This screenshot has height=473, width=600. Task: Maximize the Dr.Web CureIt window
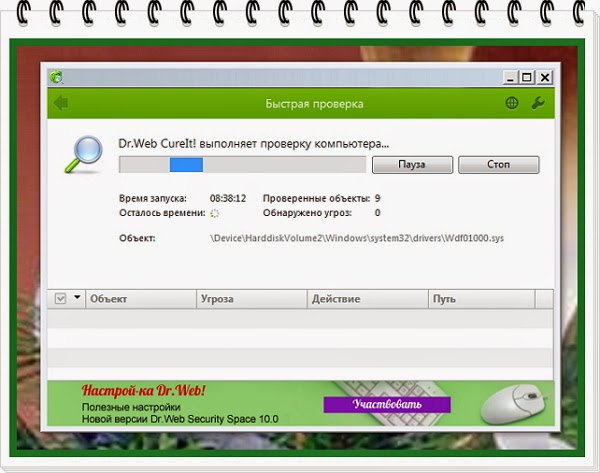pyautogui.click(x=527, y=78)
